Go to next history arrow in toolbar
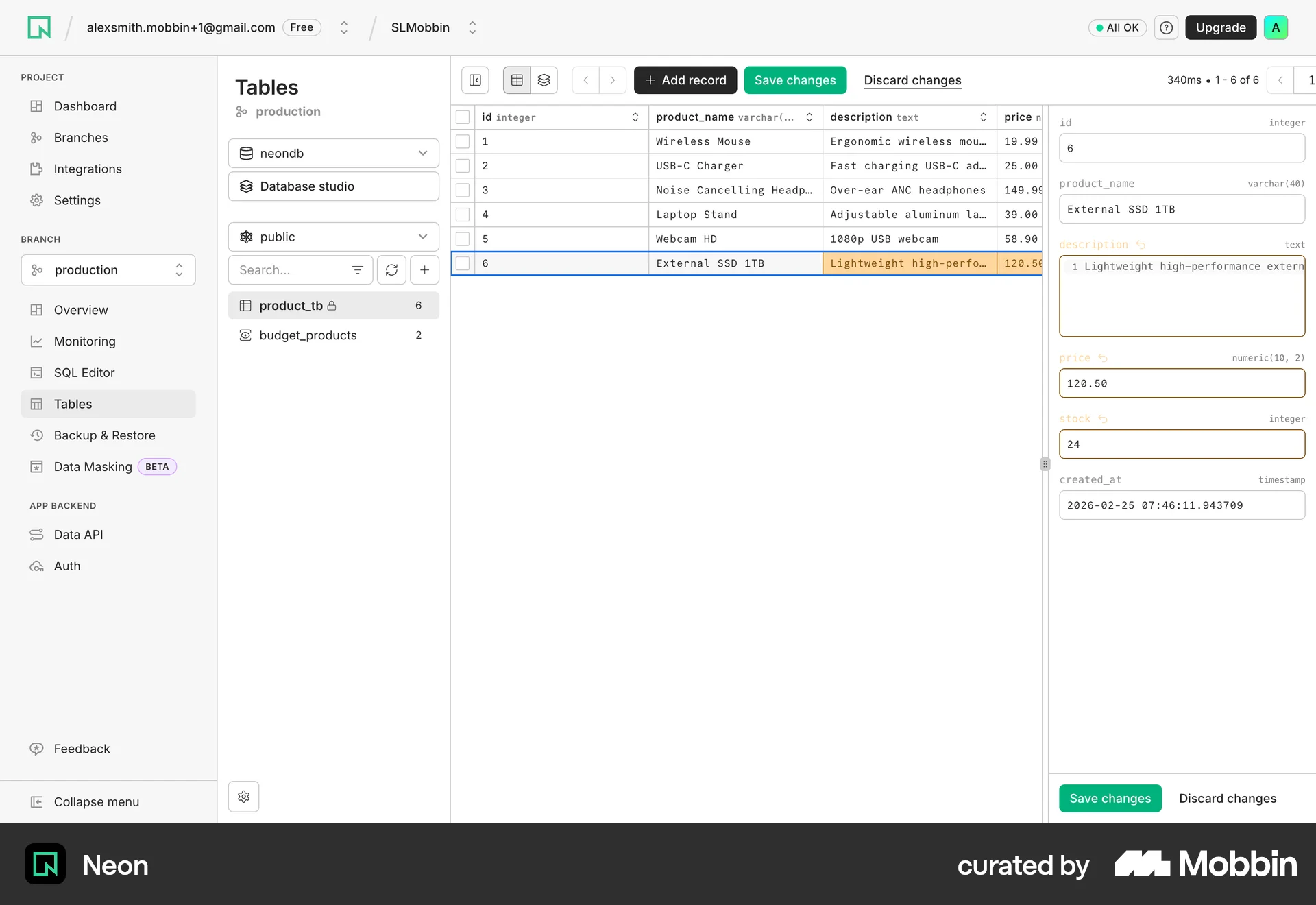This screenshot has height=905, width=1316. 613,80
